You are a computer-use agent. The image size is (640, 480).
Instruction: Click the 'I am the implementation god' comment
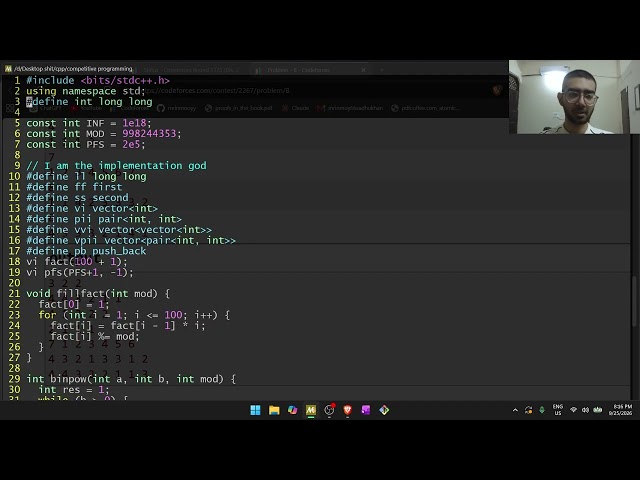[x=116, y=166]
